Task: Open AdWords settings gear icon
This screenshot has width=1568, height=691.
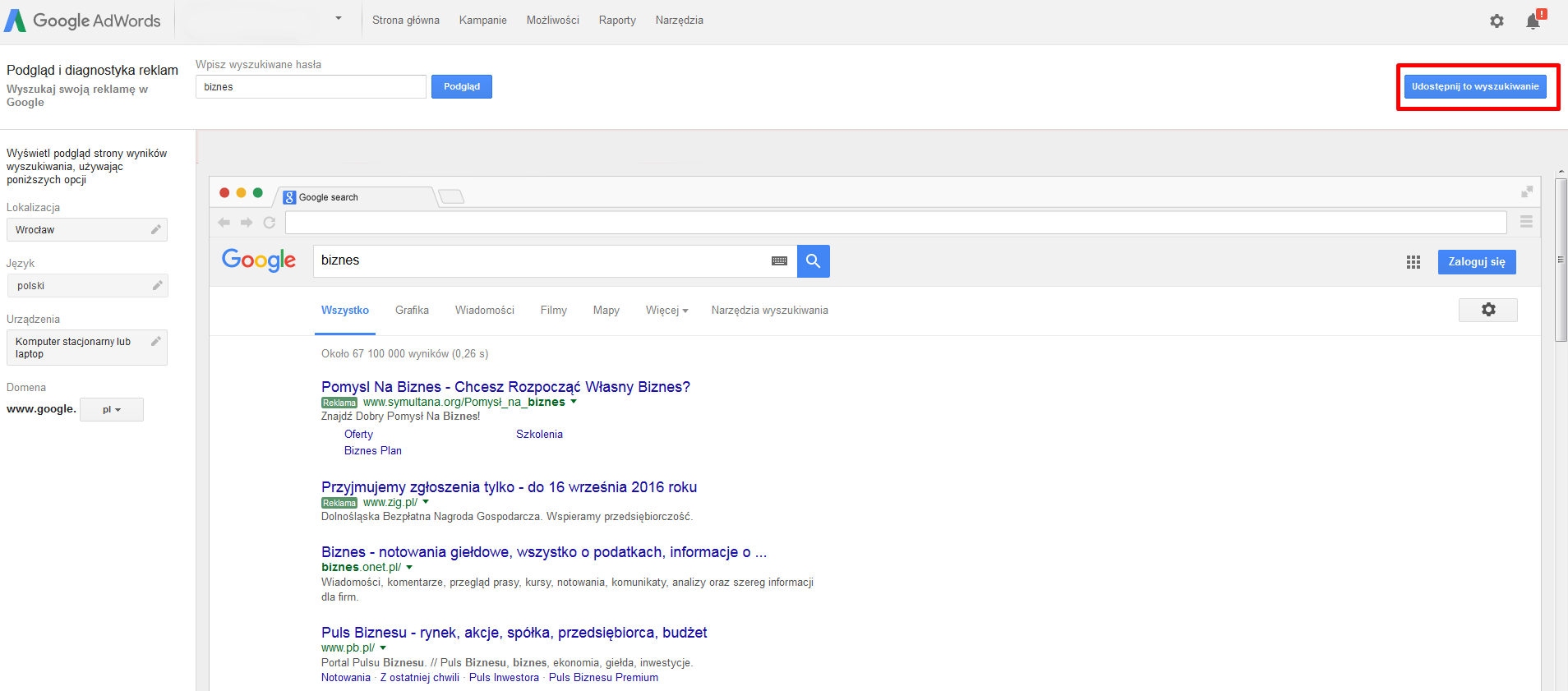Action: (x=1497, y=21)
